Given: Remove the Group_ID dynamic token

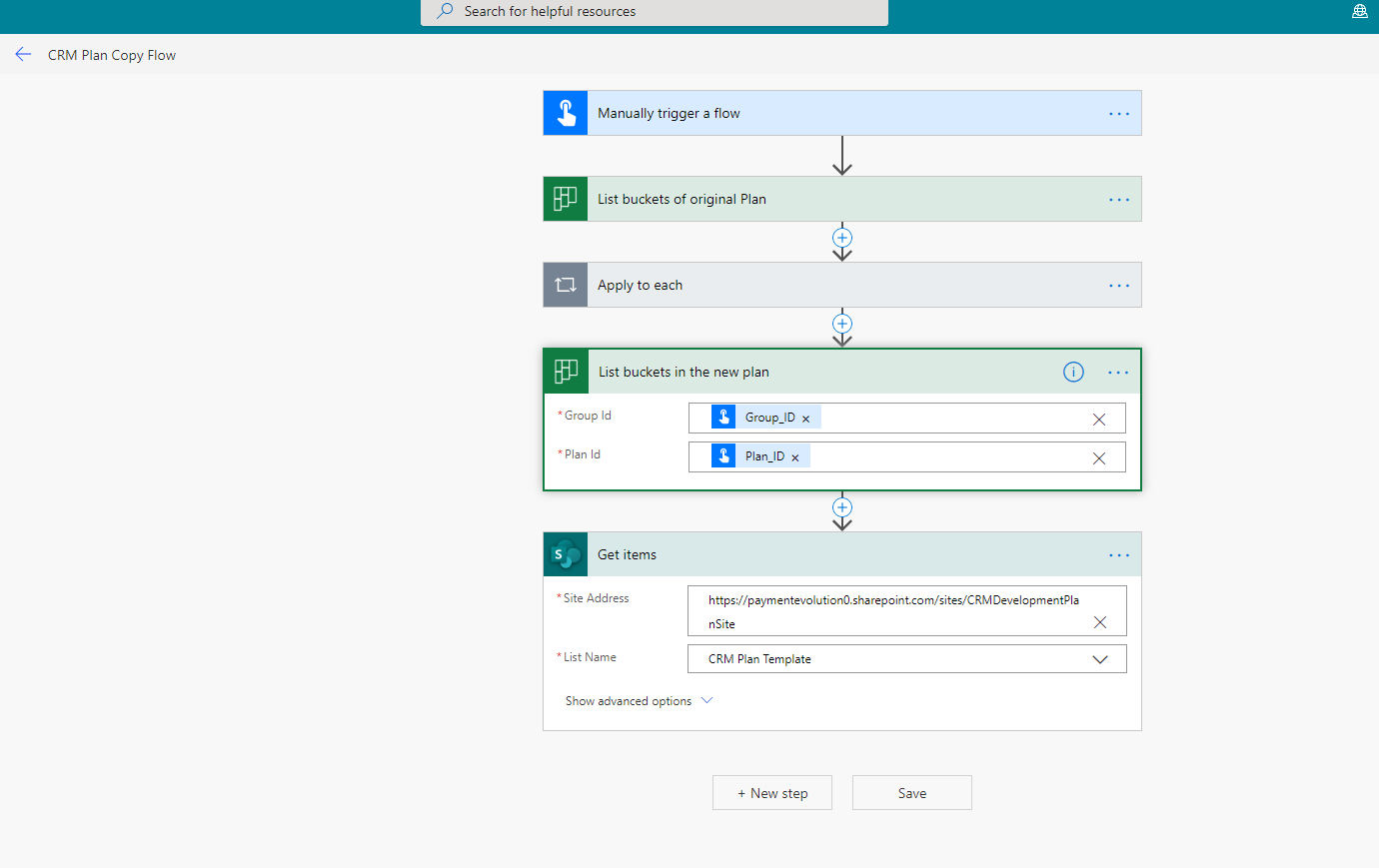Looking at the screenshot, I should click(805, 419).
